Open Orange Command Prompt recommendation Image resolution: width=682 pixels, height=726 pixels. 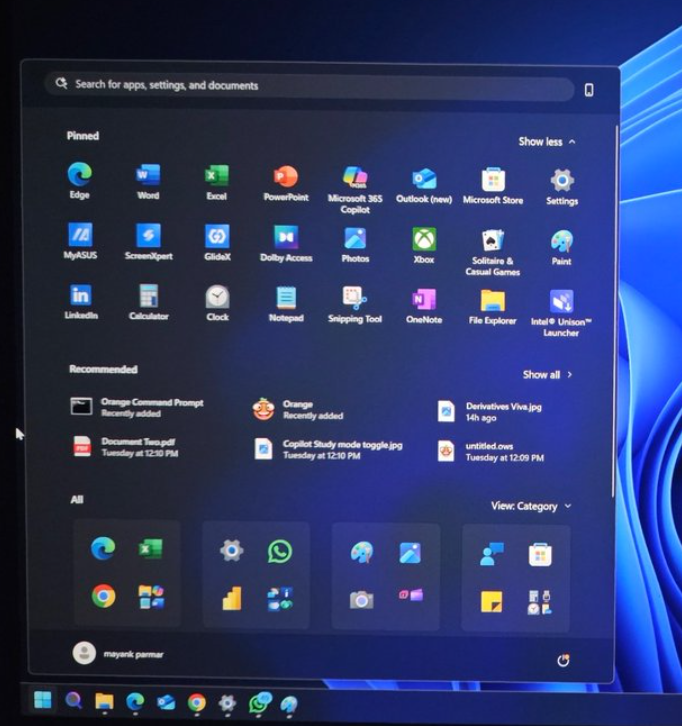point(137,407)
